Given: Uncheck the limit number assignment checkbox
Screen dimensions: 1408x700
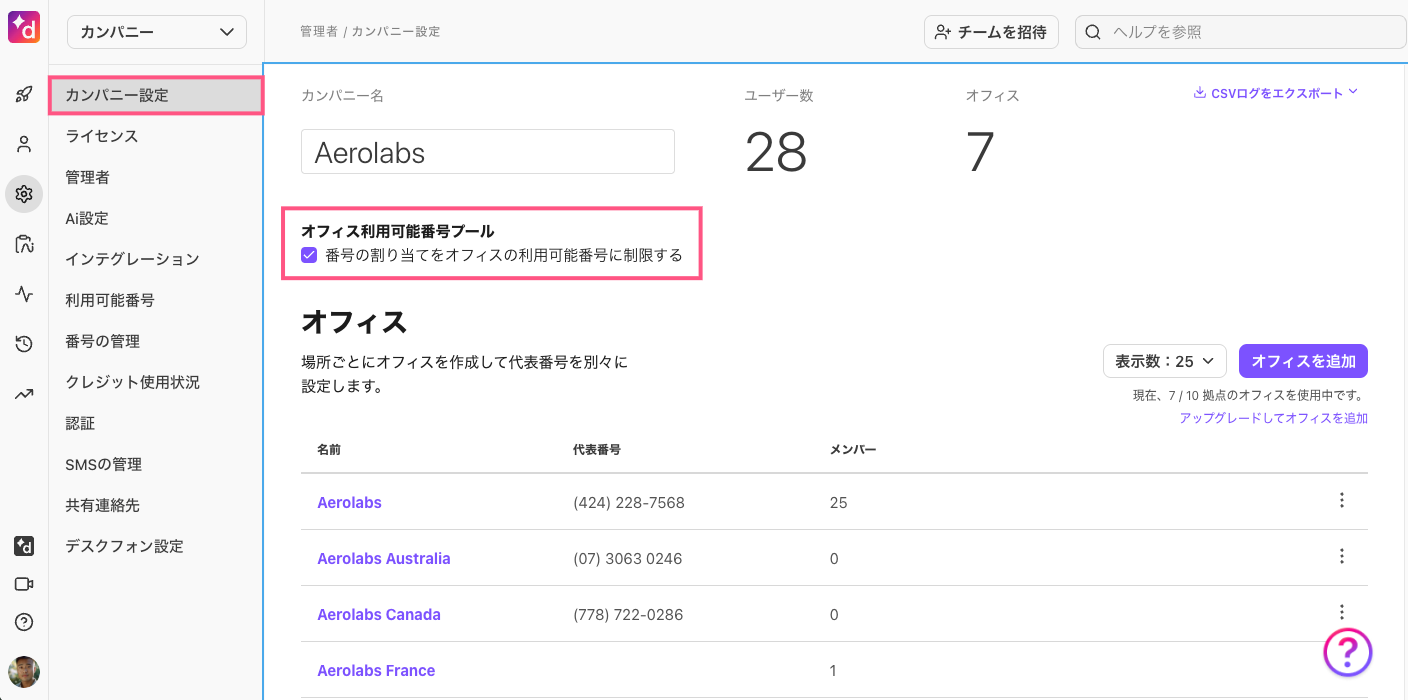Looking at the screenshot, I should (x=309, y=255).
